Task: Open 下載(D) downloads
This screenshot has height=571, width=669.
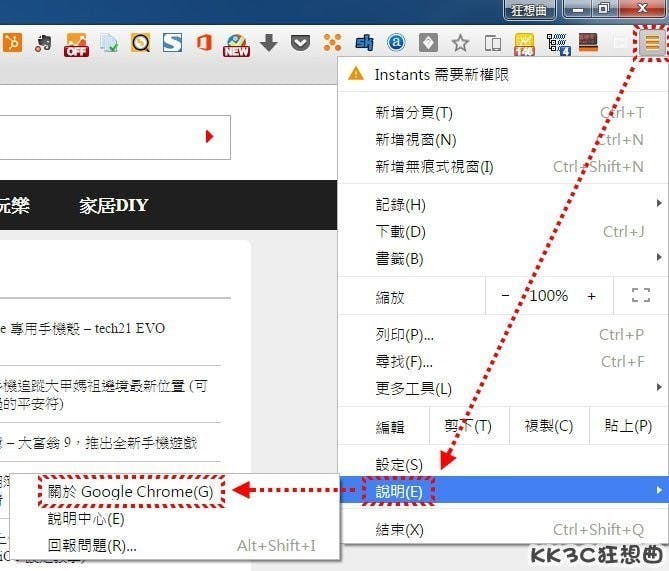Action: pos(503,232)
